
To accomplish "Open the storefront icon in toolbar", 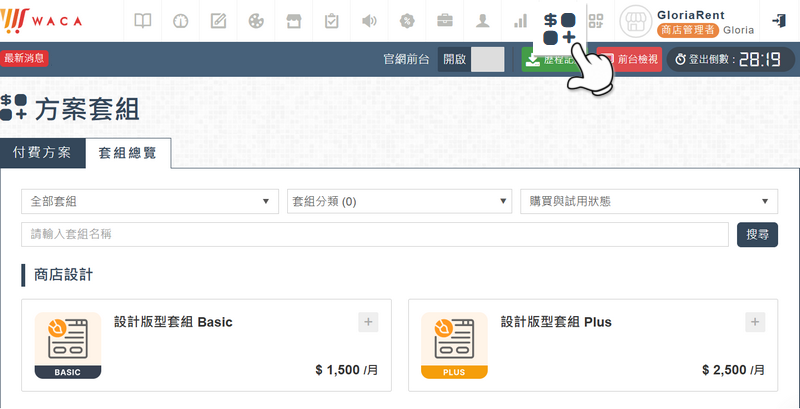I will pos(294,20).
